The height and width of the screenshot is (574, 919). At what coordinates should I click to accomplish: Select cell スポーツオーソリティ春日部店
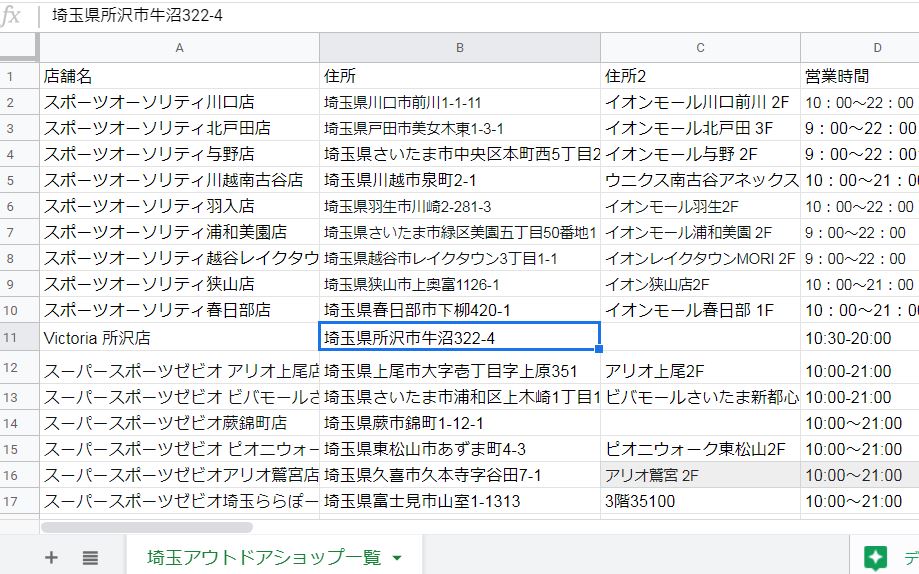click(179, 310)
